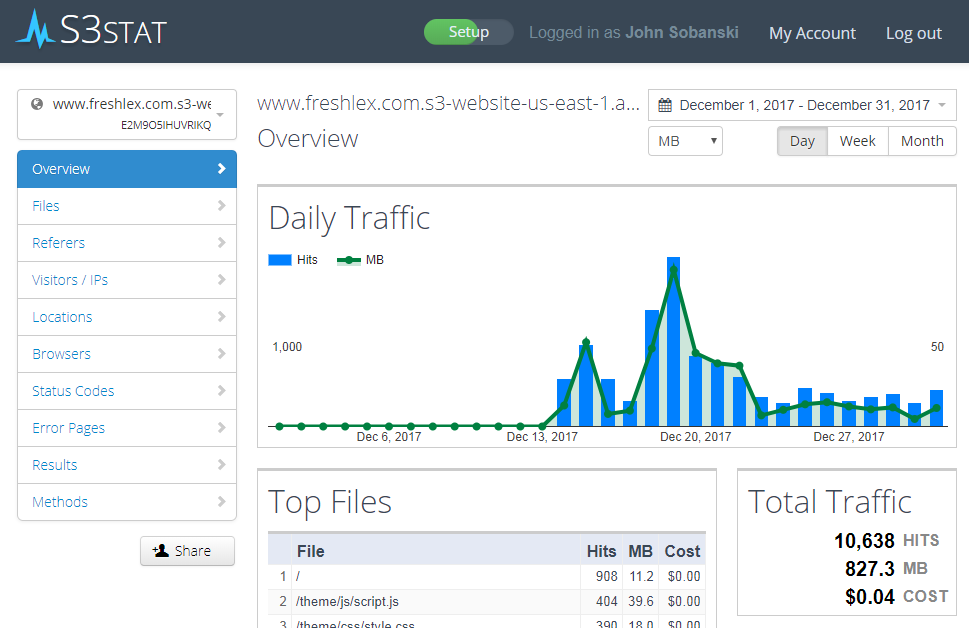Click the chevron arrow next to Files
This screenshot has width=969, height=628.
(x=222, y=205)
